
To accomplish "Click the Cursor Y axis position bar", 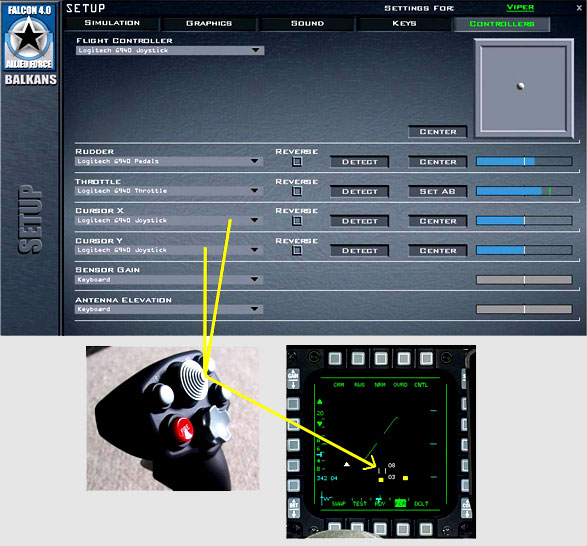I will (x=524, y=250).
